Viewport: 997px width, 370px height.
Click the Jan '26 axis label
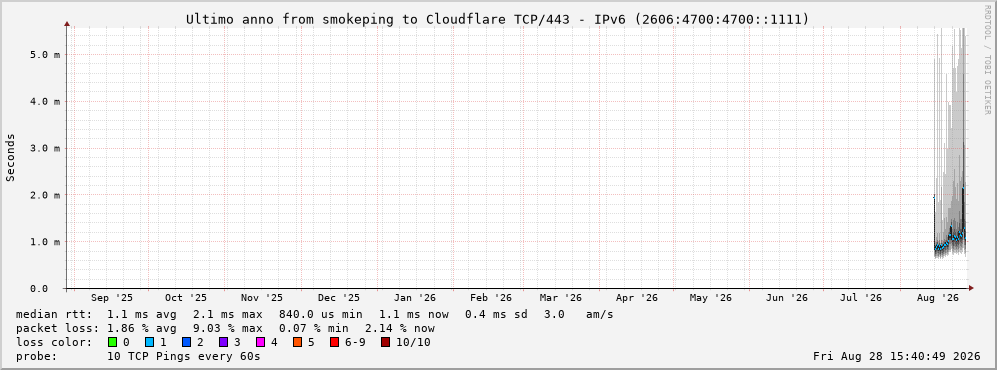tap(415, 298)
